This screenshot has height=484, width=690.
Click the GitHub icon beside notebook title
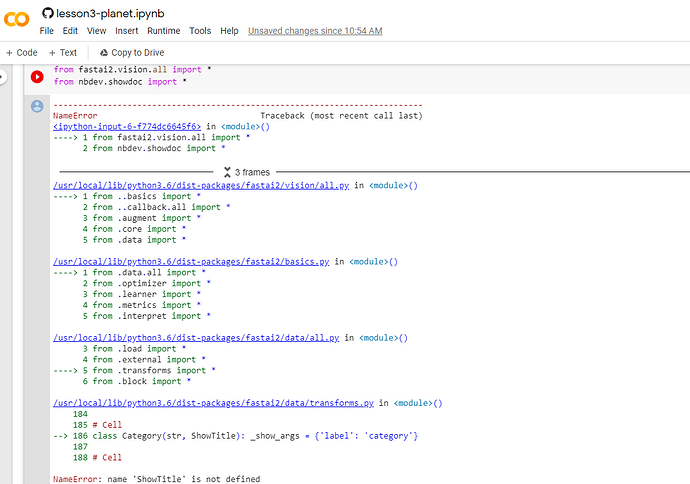(x=48, y=13)
